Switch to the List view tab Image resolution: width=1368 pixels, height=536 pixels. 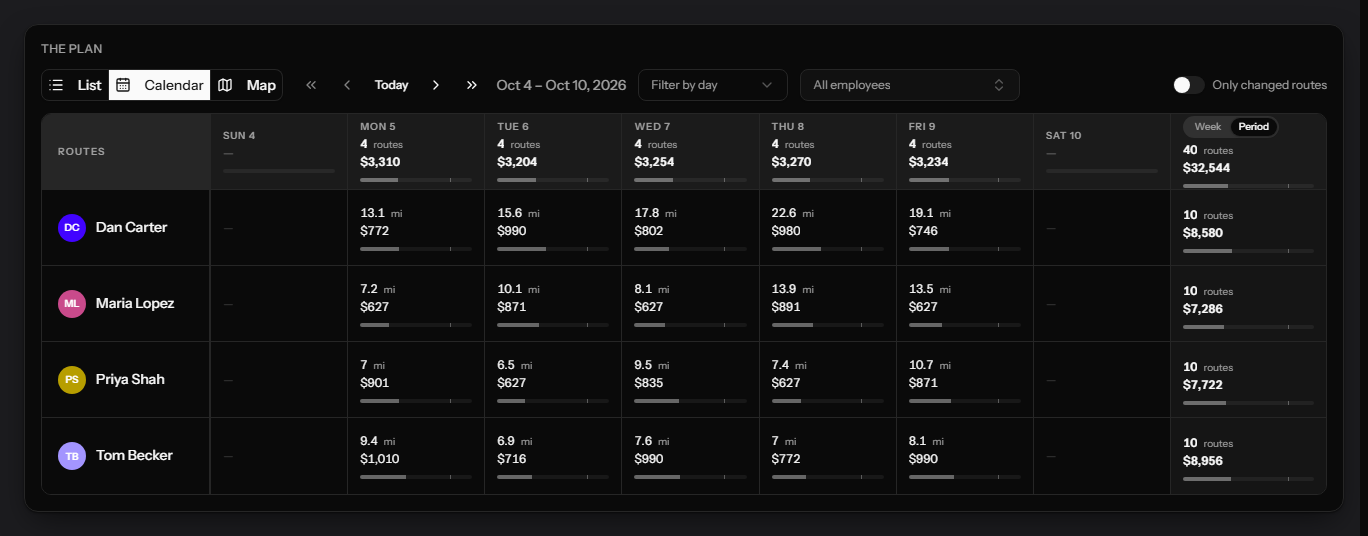[x=75, y=85]
